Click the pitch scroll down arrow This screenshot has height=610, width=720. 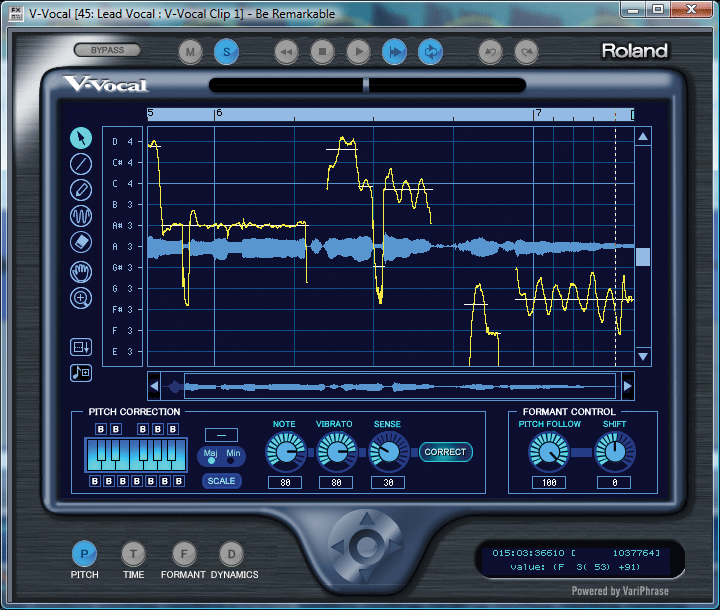click(643, 356)
